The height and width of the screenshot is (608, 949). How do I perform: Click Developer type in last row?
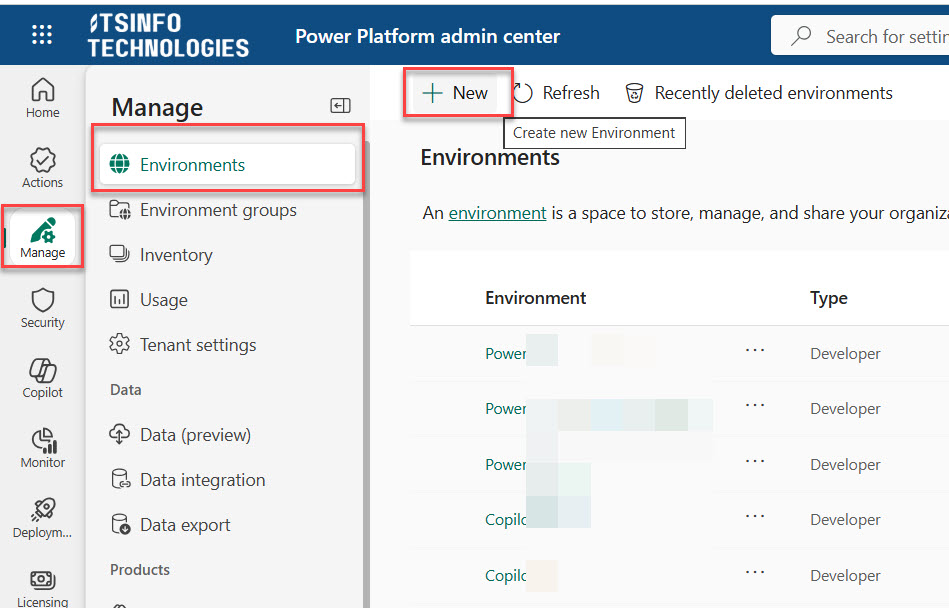pos(845,575)
